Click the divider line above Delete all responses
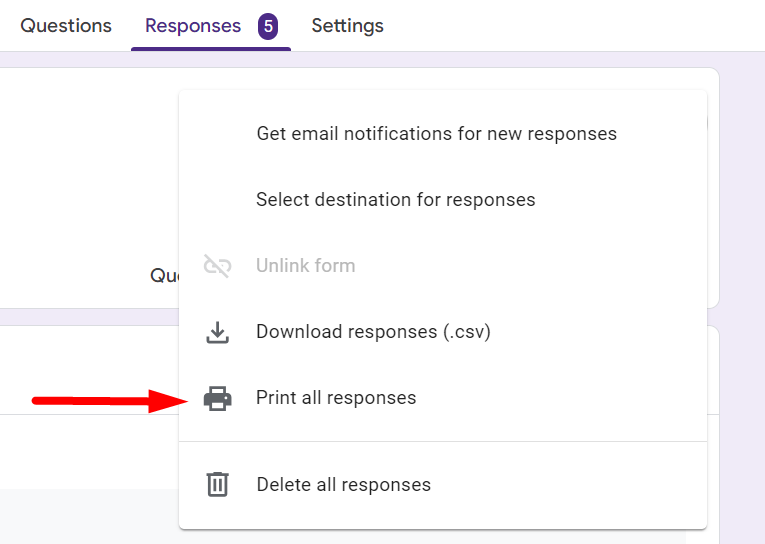Viewport: 765px width, 544px height. pyautogui.click(x=442, y=441)
